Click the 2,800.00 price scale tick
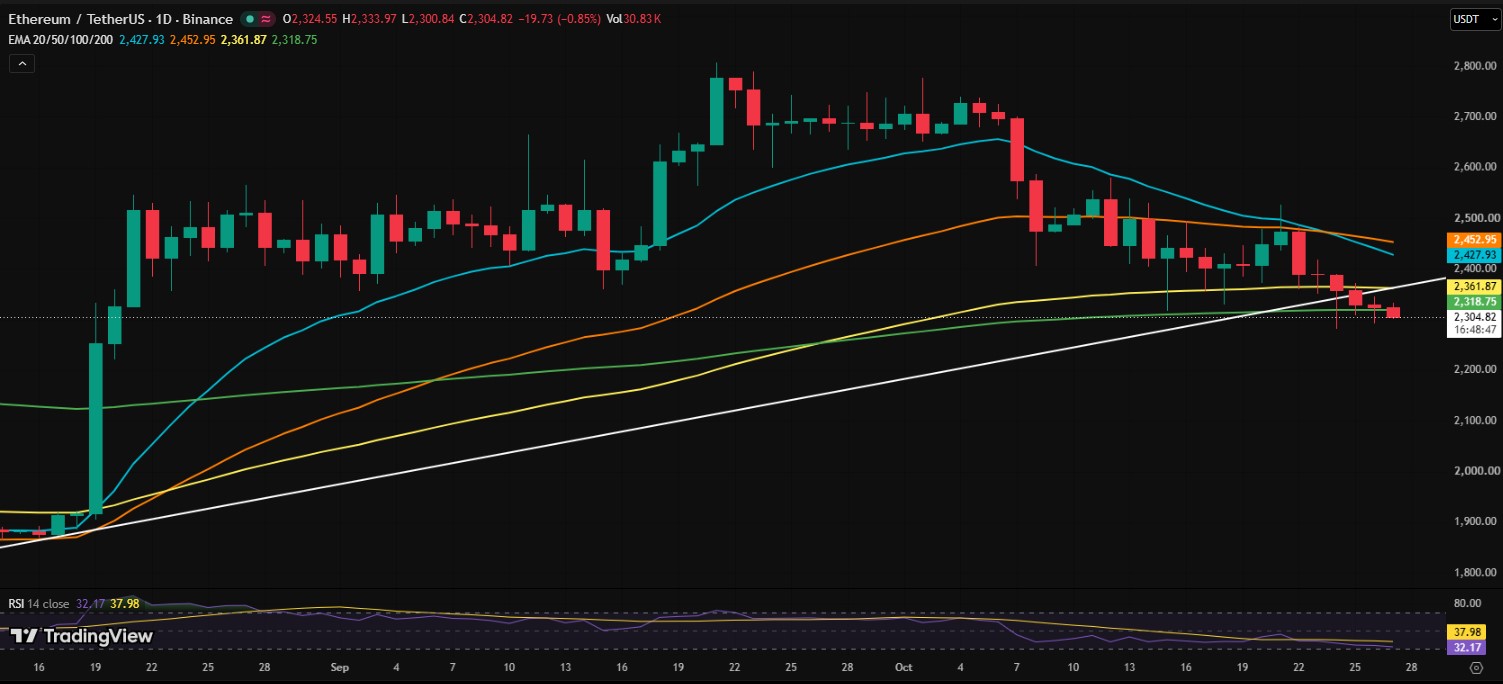1503x684 pixels. pos(1473,66)
